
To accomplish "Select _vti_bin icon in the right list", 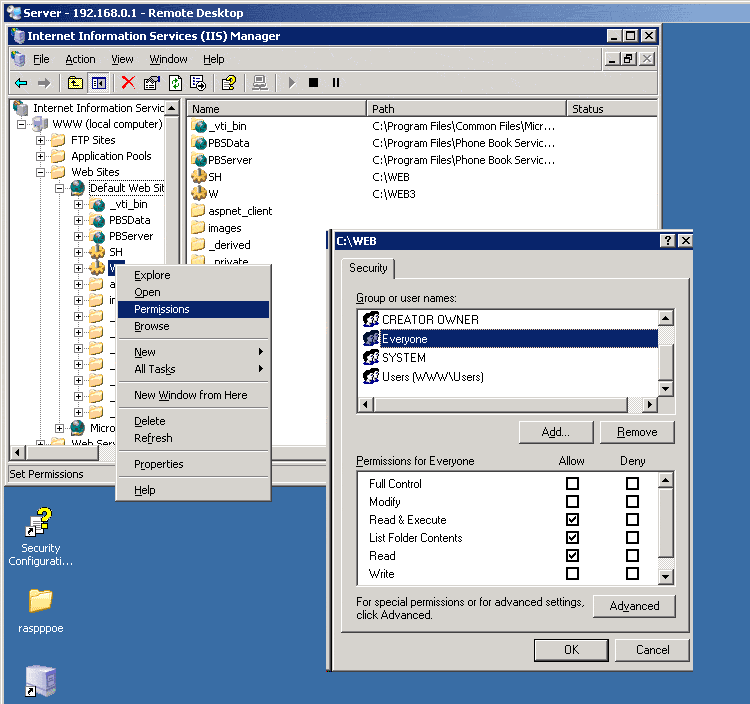I will (x=199, y=126).
